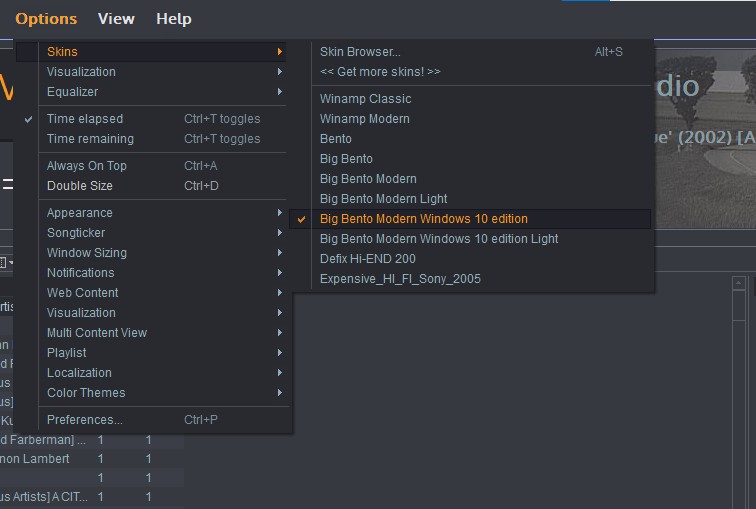Select the Time remaining option
Image resolution: width=756 pixels, height=509 pixels.
coord(151,139)
